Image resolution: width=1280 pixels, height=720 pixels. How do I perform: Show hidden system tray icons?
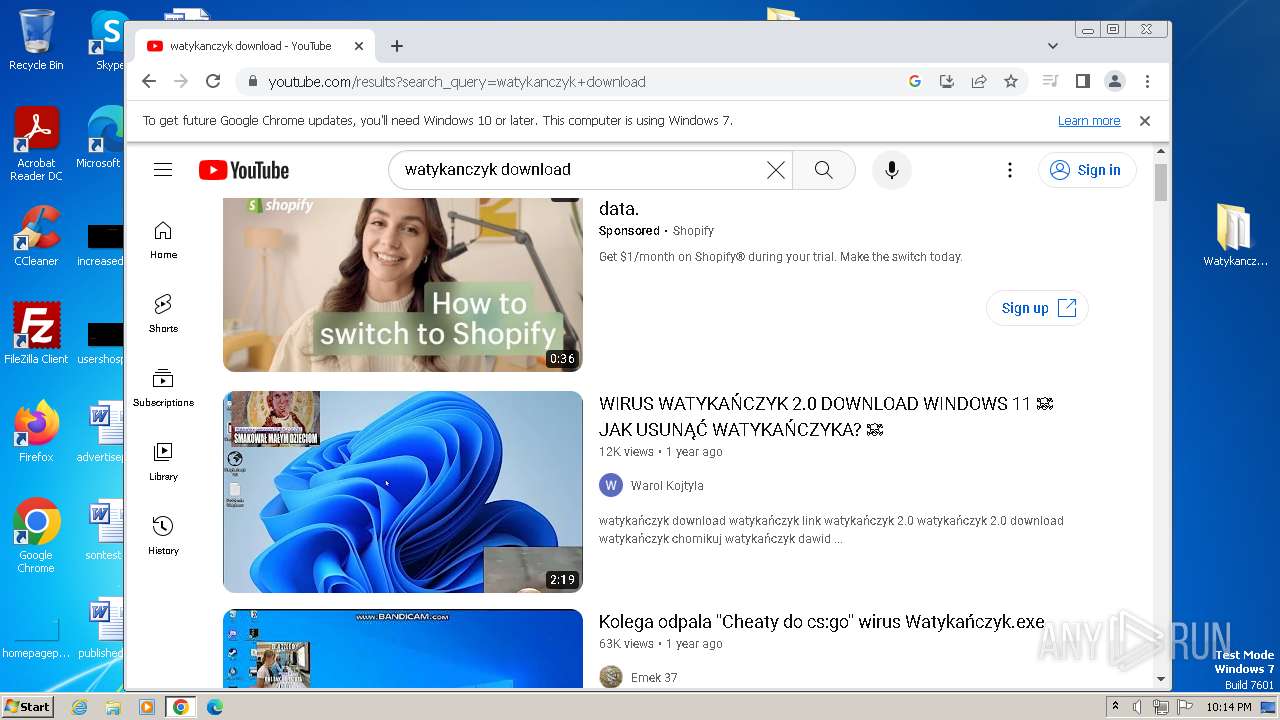point(1116,707)
